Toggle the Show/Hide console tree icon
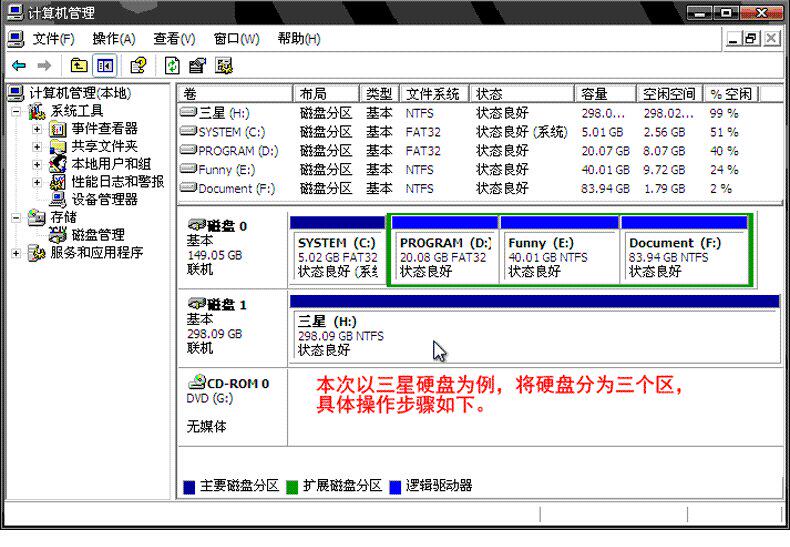 [x=105, y=65]
